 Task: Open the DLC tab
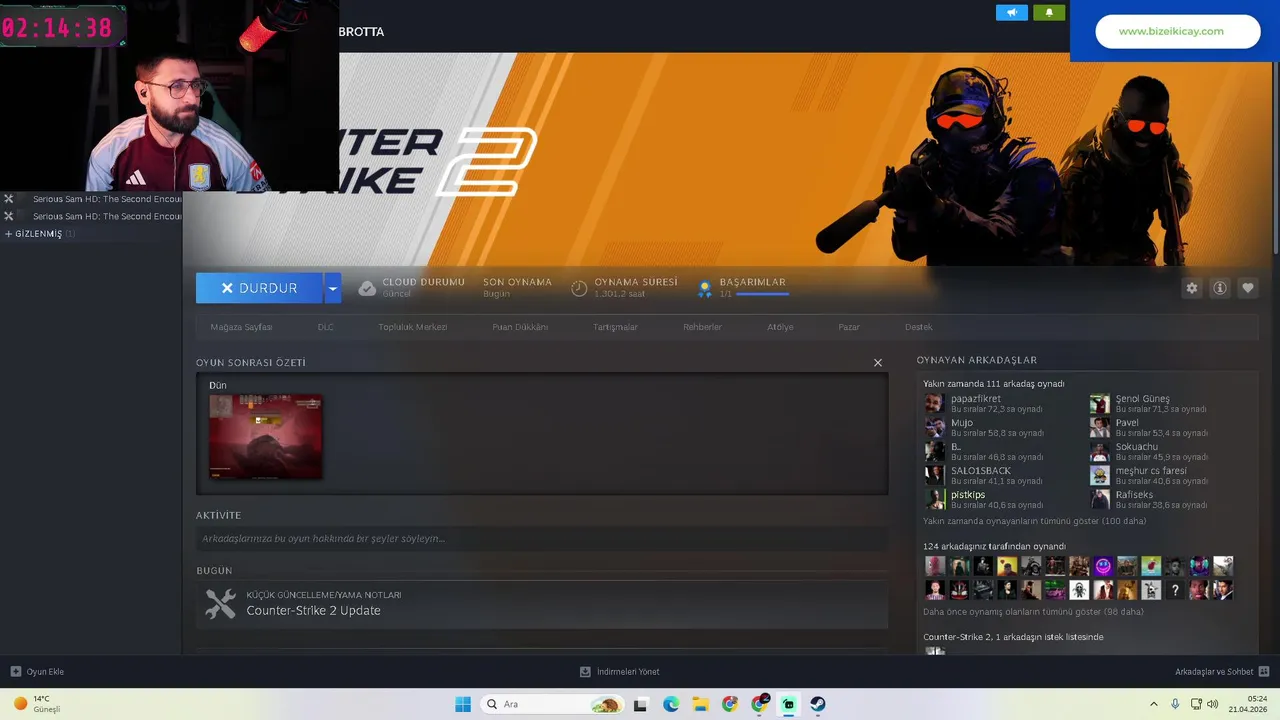[325, 327]
